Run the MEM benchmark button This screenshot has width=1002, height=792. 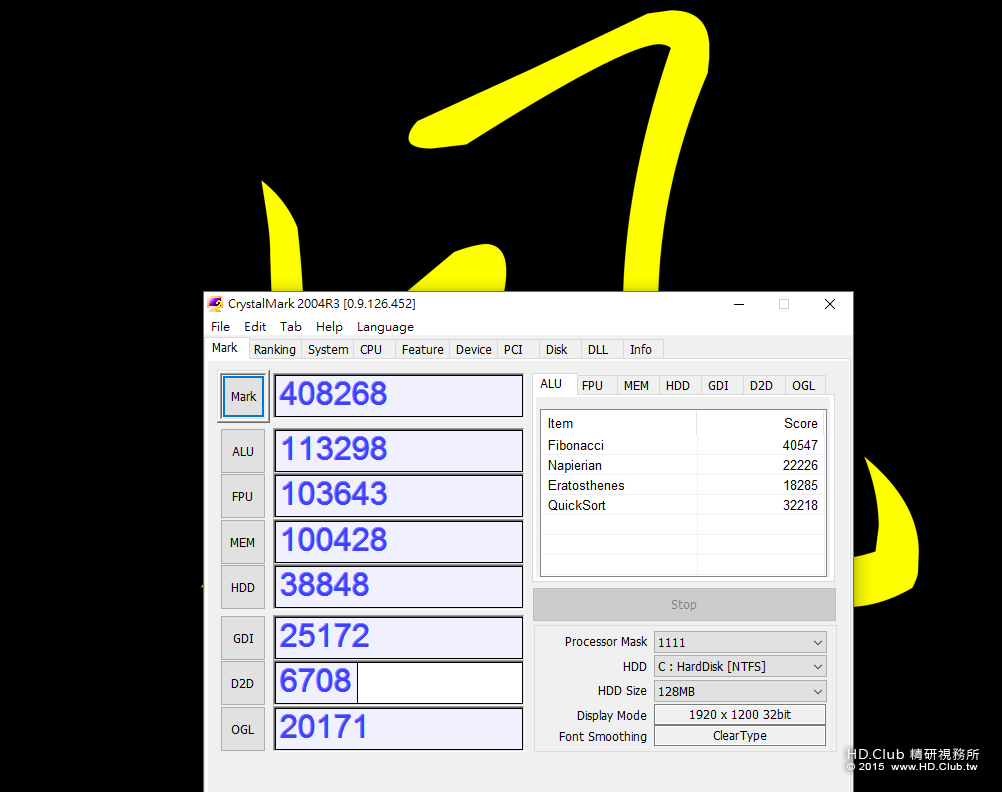[x=243, y=543]
